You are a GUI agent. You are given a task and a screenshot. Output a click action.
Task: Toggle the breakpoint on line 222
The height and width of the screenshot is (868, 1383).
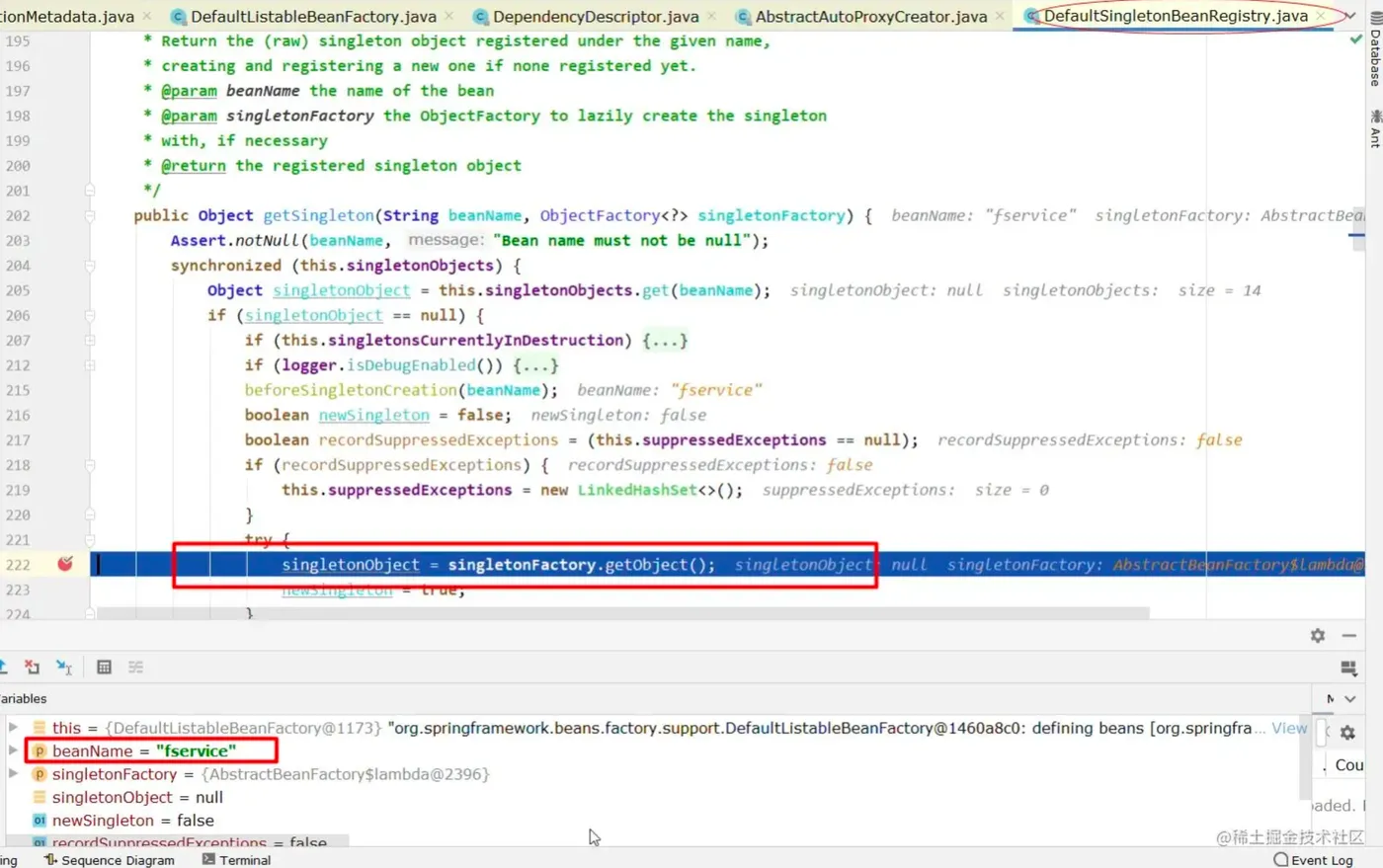pos(65,564)
